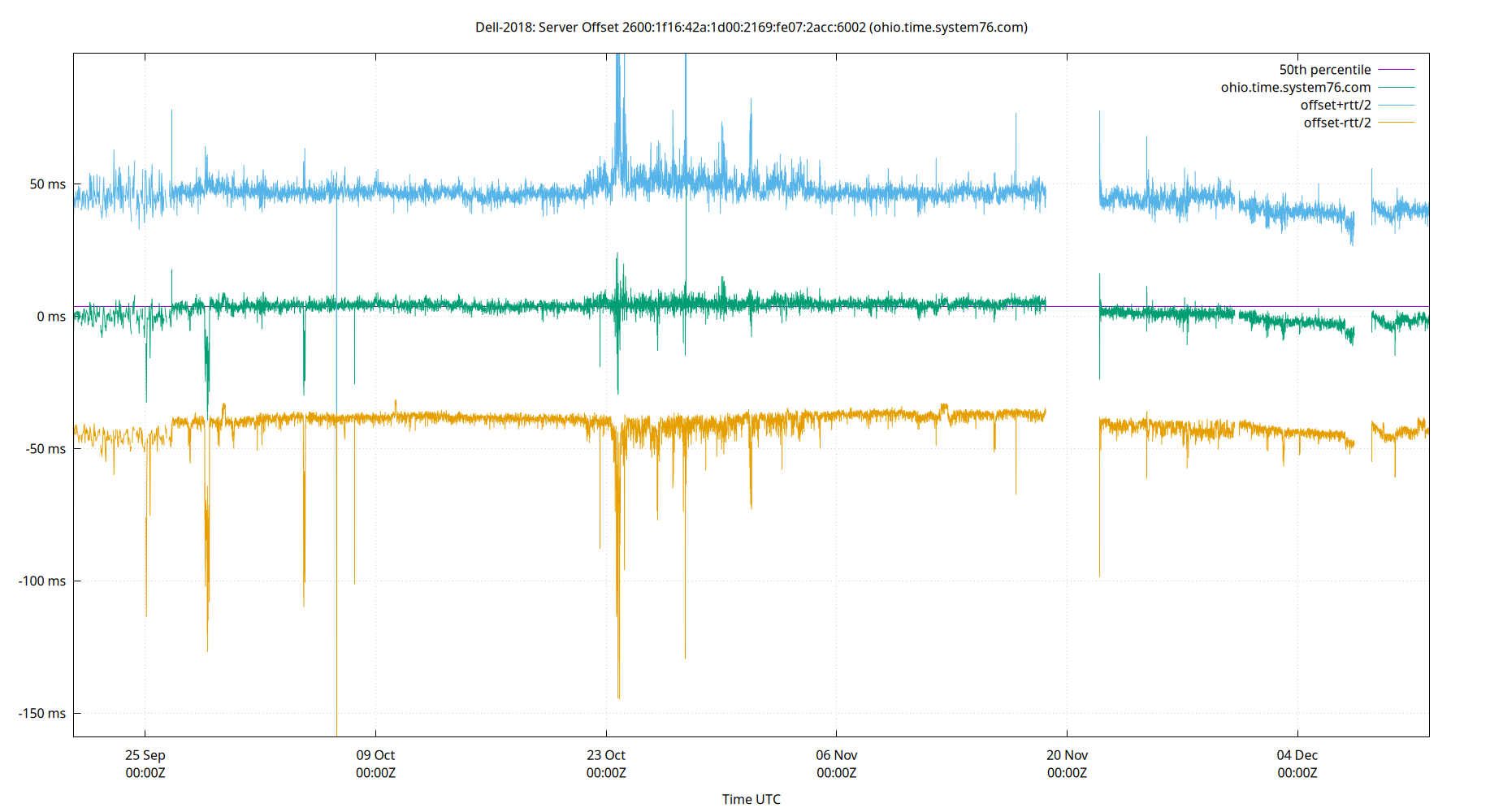
Task: Click the '25 Sep' tick label
Action: (x=144, y=755)
